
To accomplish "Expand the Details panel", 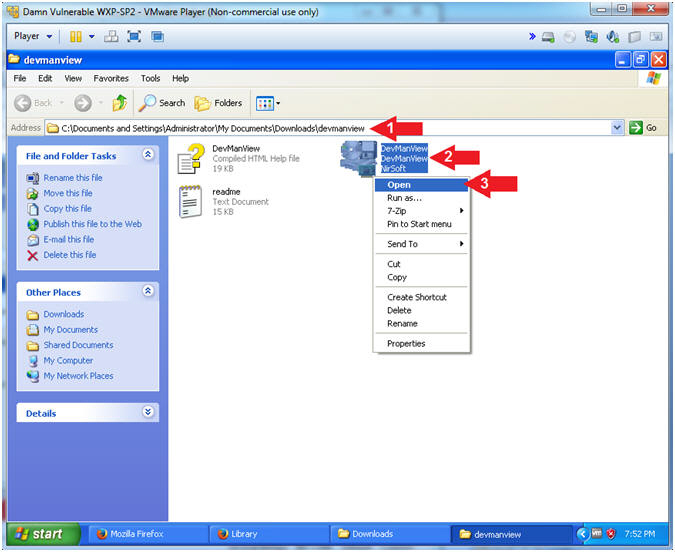I will coord(148,412).
